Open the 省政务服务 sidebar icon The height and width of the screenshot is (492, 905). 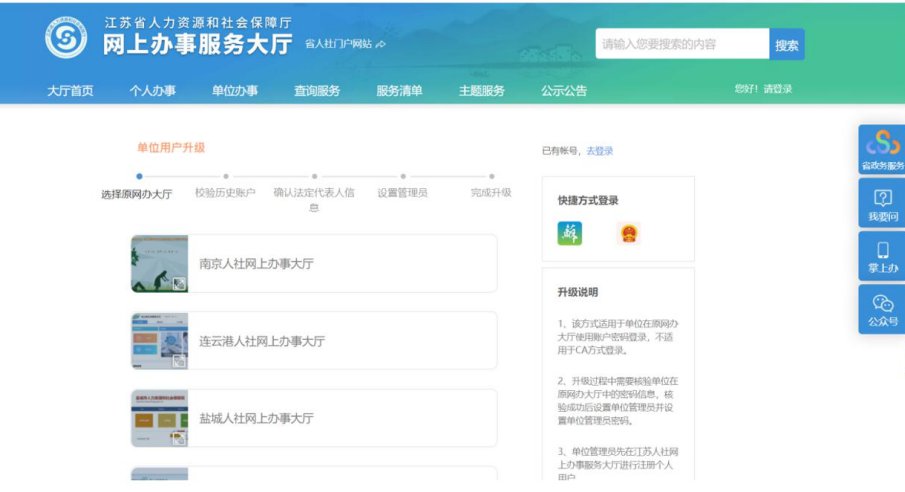[882, 149]
